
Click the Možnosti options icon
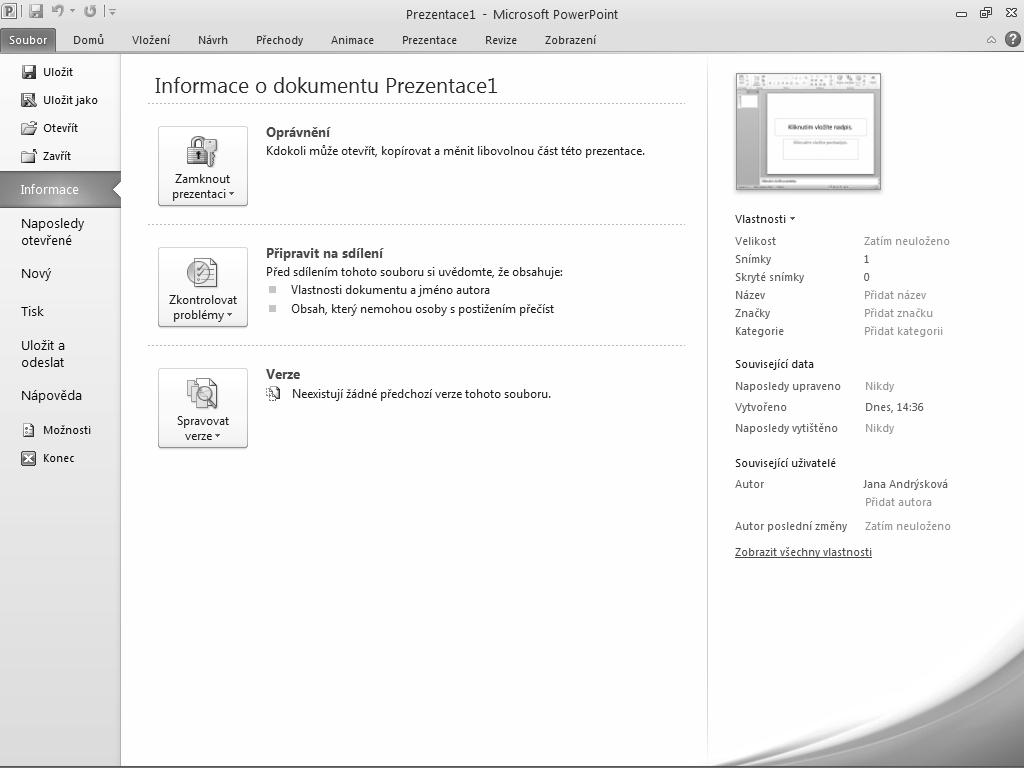tap(29, 430)
